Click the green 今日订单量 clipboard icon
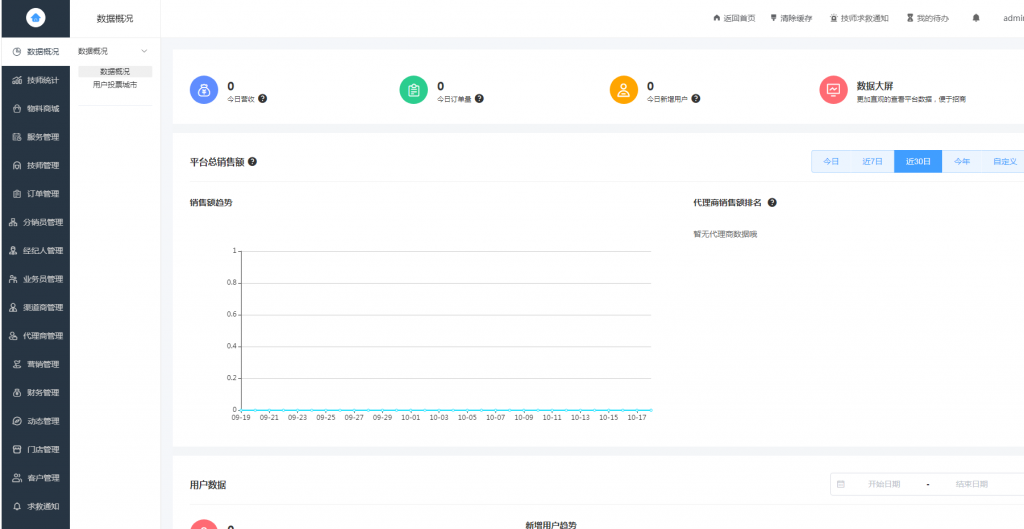The width and height of the screenshot is (1024, 529). point(414,90)
